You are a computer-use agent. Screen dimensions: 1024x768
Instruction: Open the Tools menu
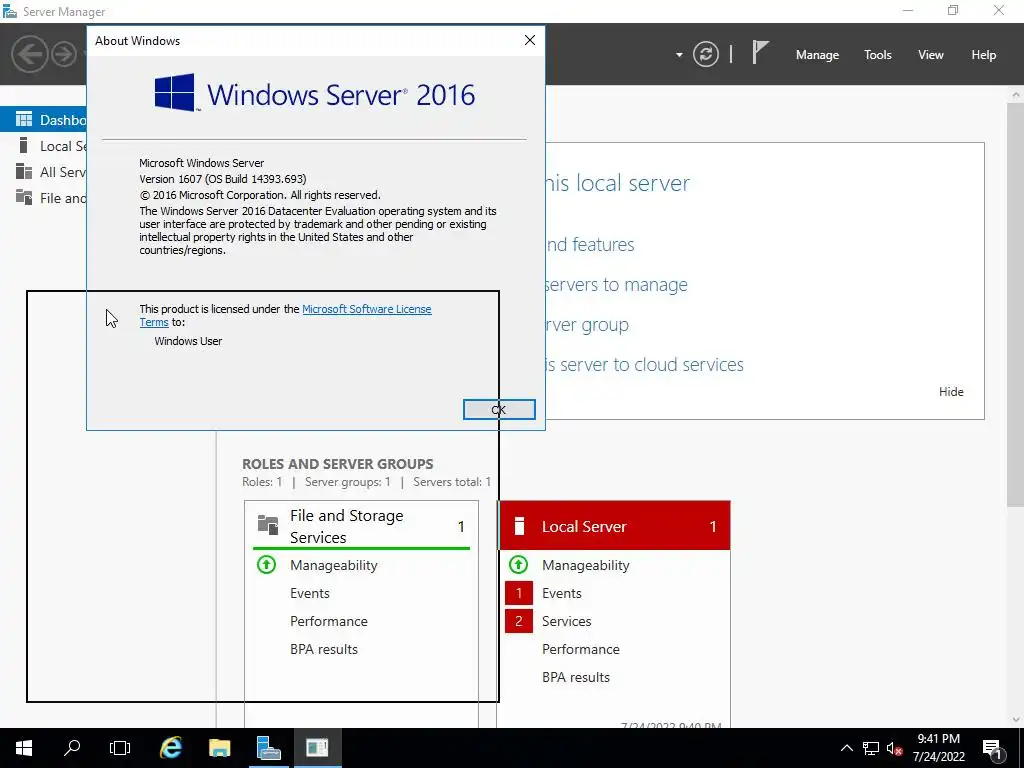[x=877, y=55]
